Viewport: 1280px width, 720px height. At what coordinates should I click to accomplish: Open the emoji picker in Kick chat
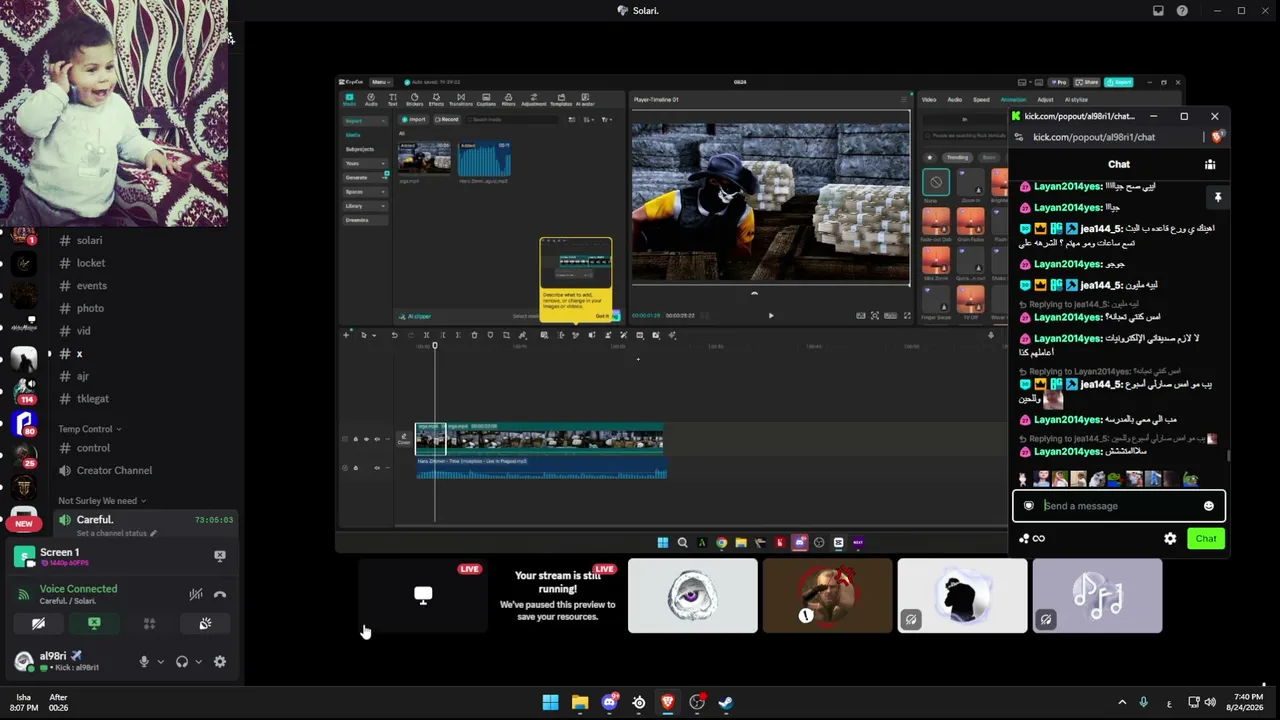tap(1208, 506)
